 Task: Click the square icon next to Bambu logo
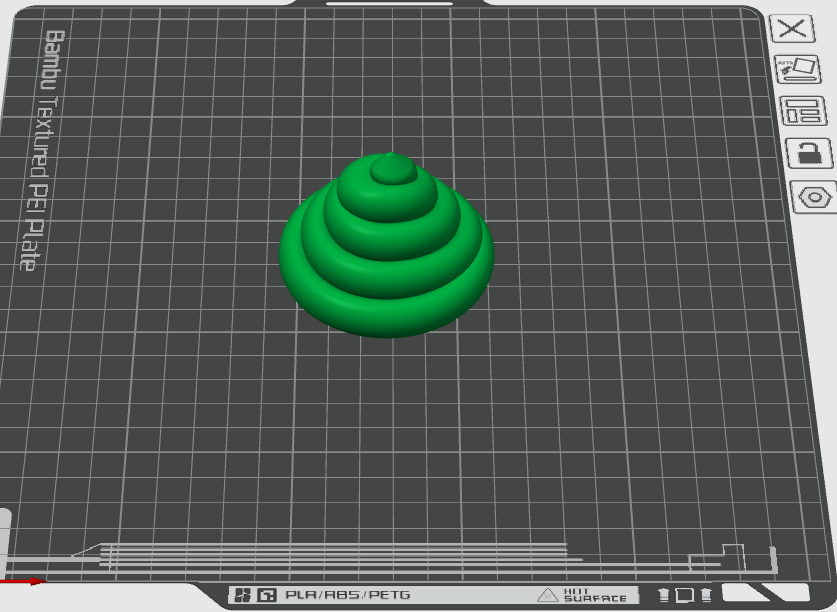coord(267,595)
